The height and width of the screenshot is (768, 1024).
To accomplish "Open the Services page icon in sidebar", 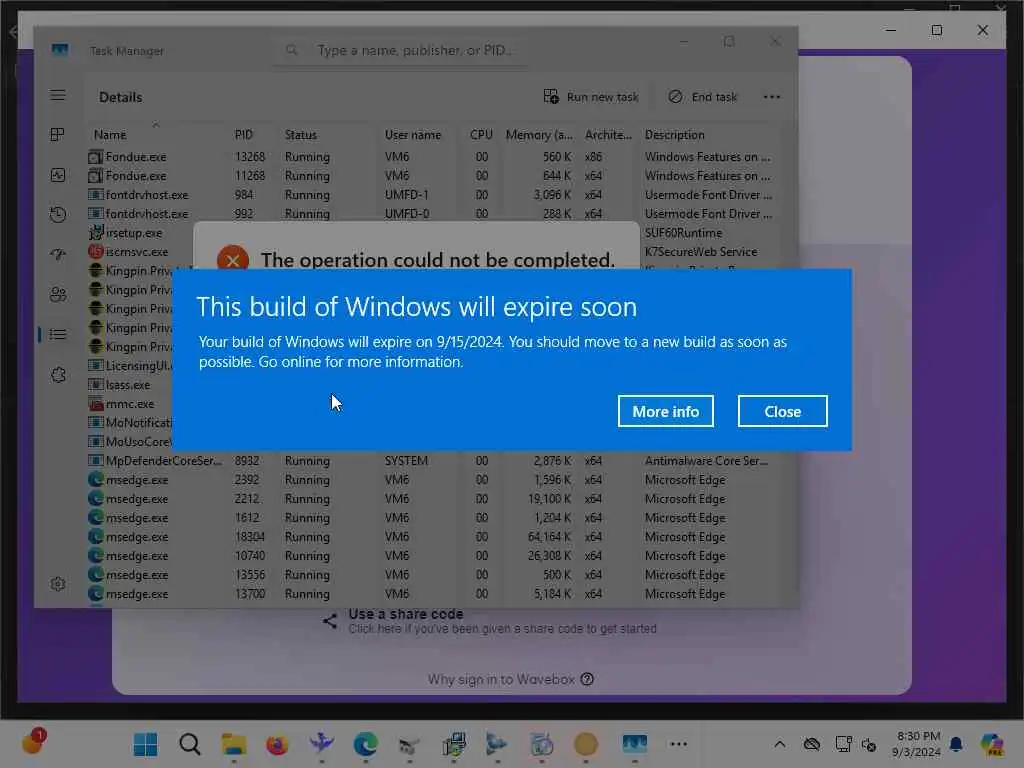I will coord(57,375).
